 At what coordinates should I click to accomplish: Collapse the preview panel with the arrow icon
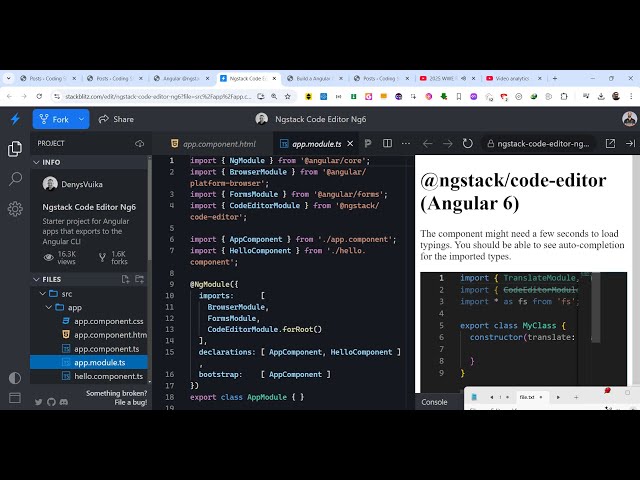tap(630, 143)
